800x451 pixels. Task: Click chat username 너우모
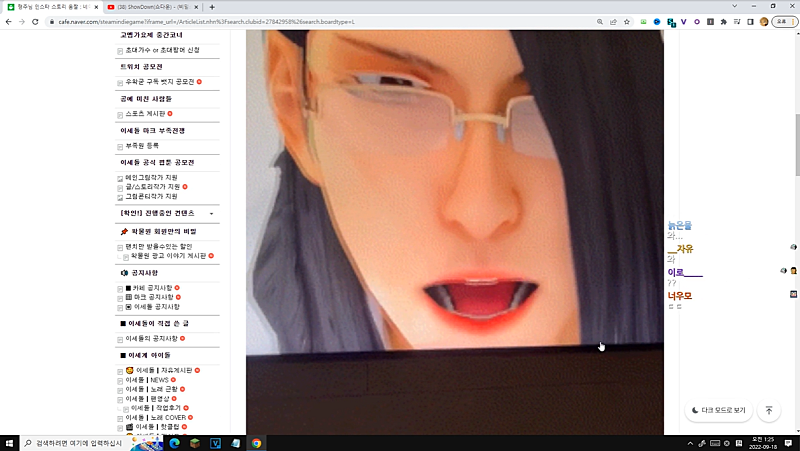coord(680,296)
